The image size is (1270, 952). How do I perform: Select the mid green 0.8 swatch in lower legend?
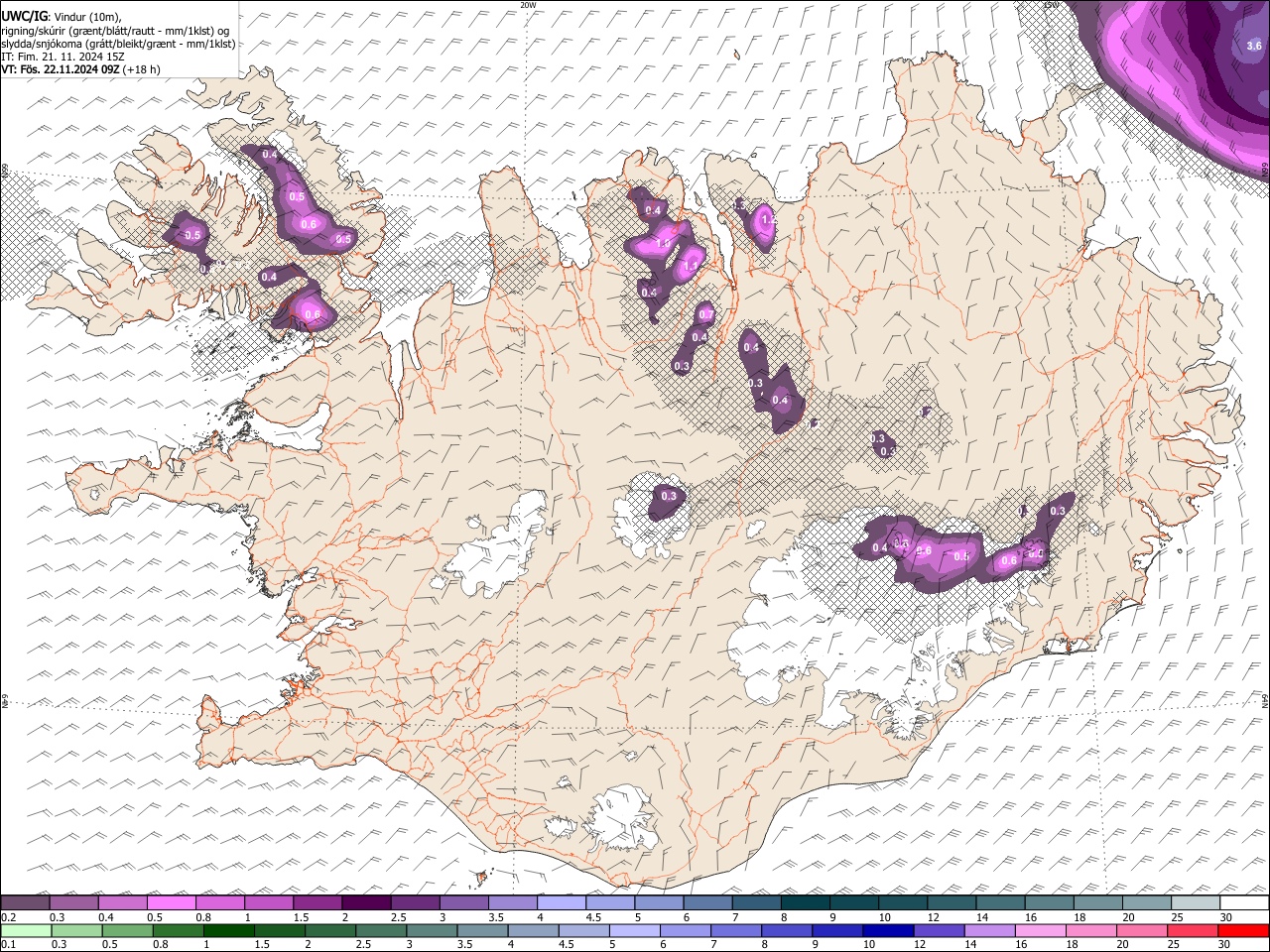coord(179,930)
